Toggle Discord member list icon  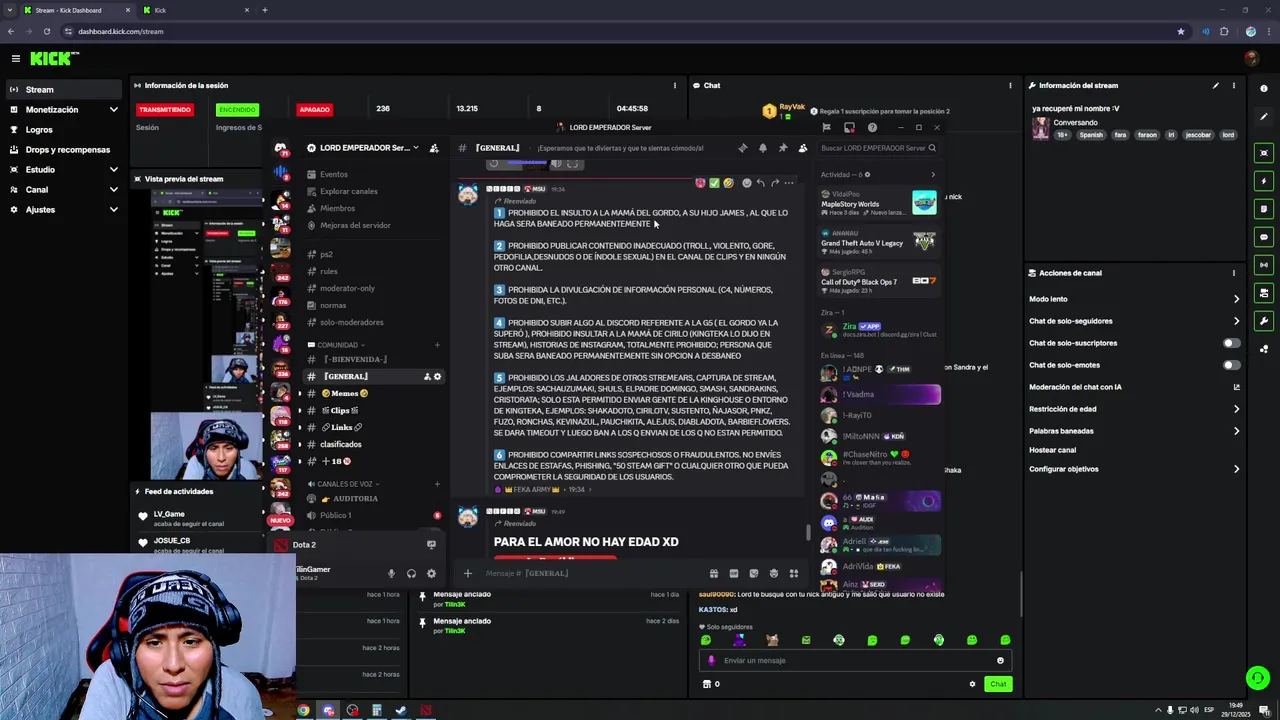pyautogui.click(x=802, y=148)
